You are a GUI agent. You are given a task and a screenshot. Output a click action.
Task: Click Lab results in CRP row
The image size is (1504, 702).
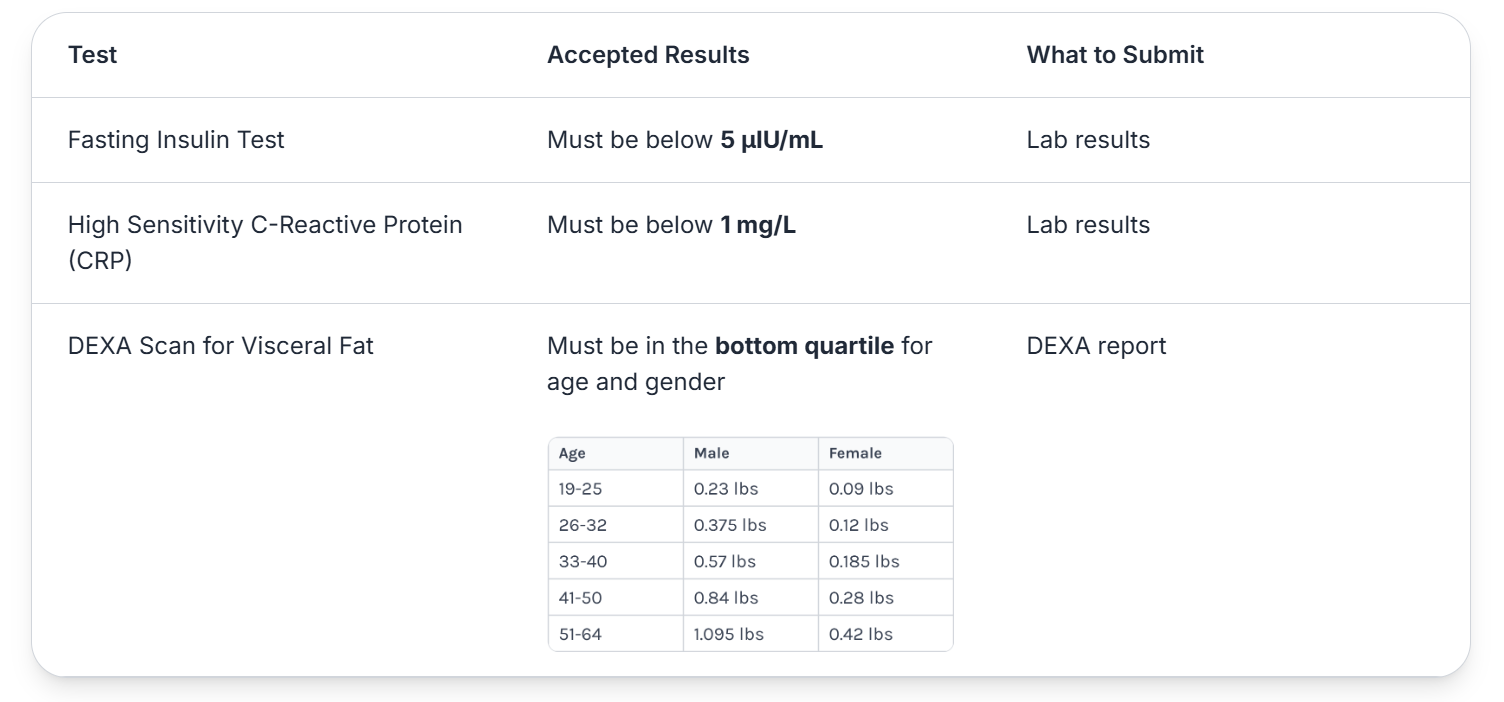(x=1088, y=225)
